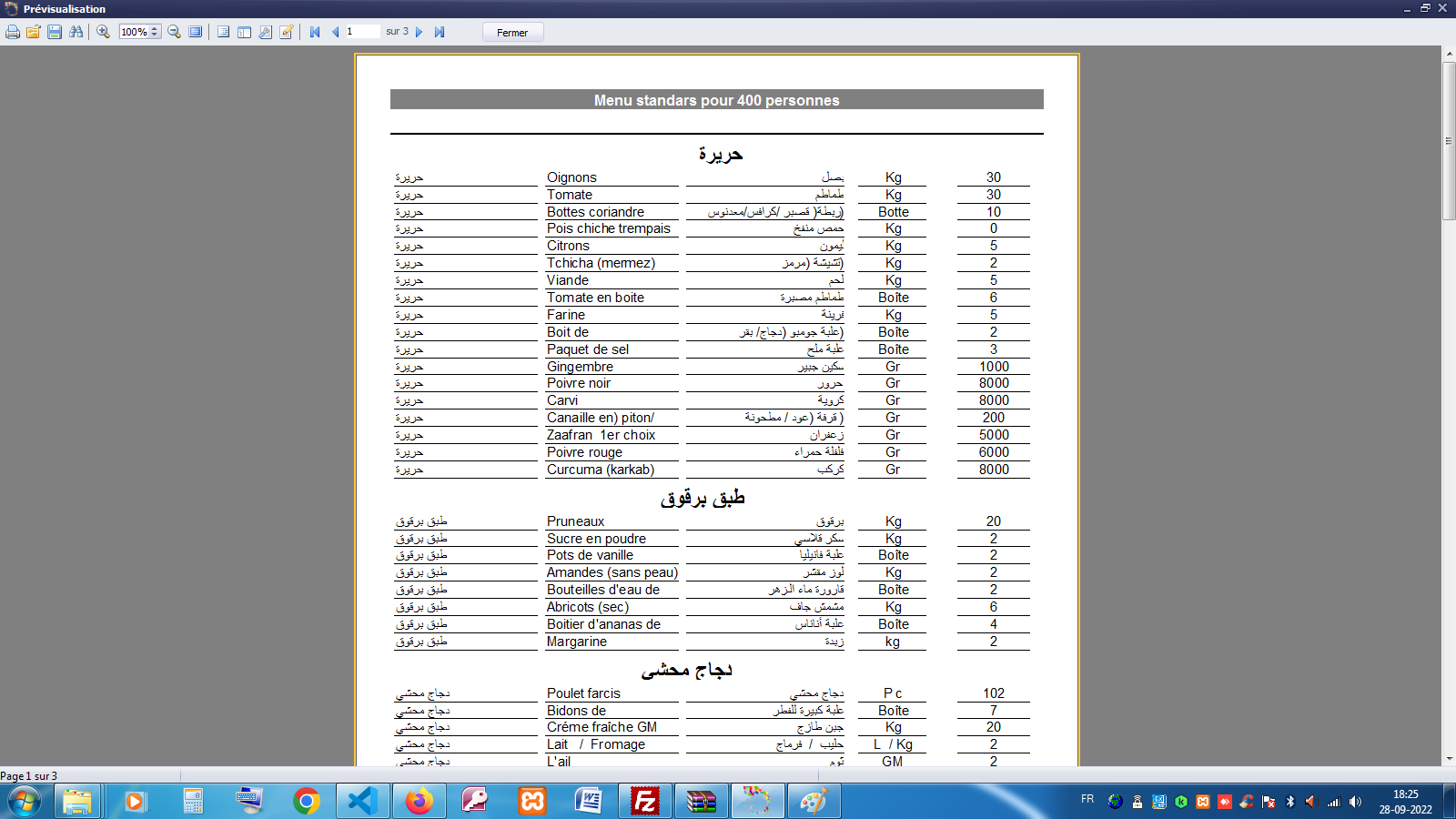Go to the first page
Screen dimensions: 1456x819
click(315, 32)
